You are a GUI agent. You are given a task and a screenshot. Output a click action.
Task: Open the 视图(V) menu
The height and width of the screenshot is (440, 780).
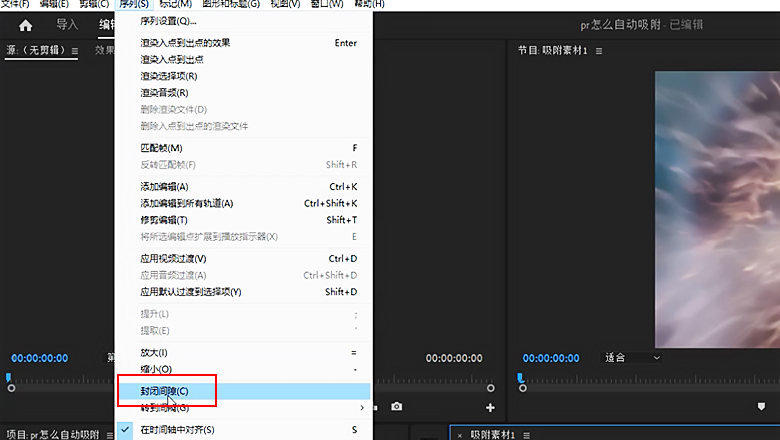(x=286, y=4)
